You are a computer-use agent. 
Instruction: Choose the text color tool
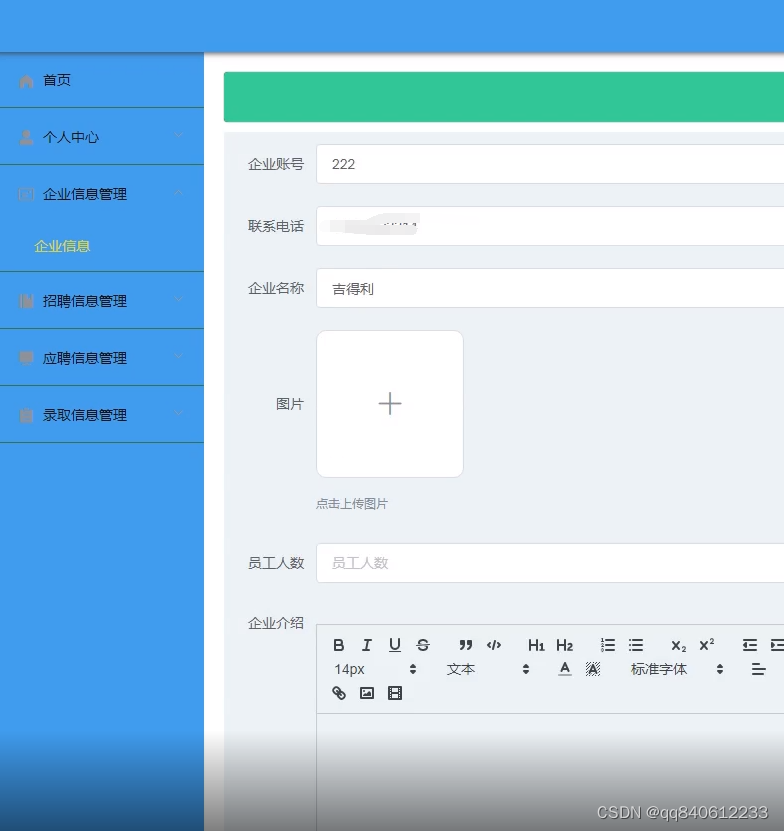pos(565,669)
